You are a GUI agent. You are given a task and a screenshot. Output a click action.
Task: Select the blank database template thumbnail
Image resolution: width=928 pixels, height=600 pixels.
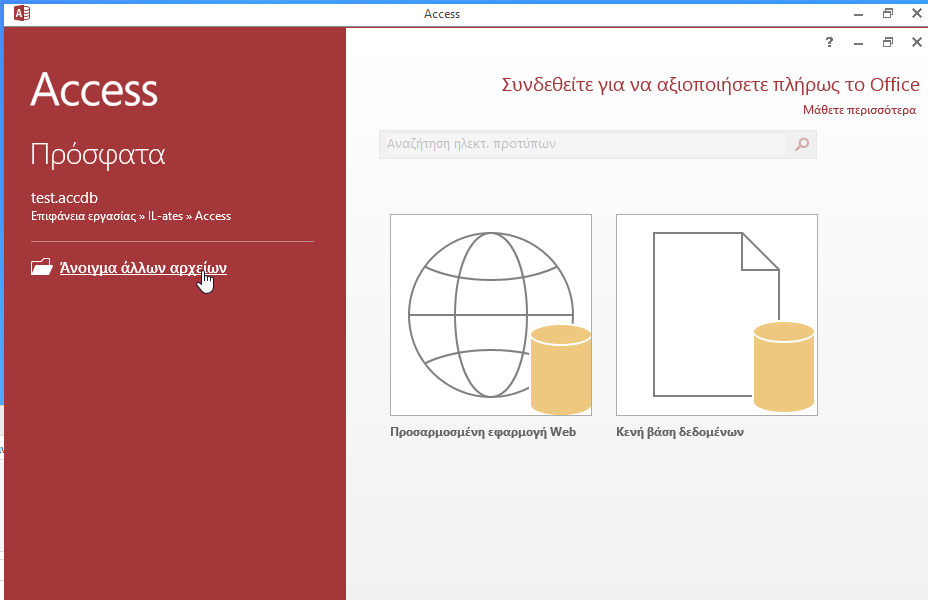coord(717,315)
